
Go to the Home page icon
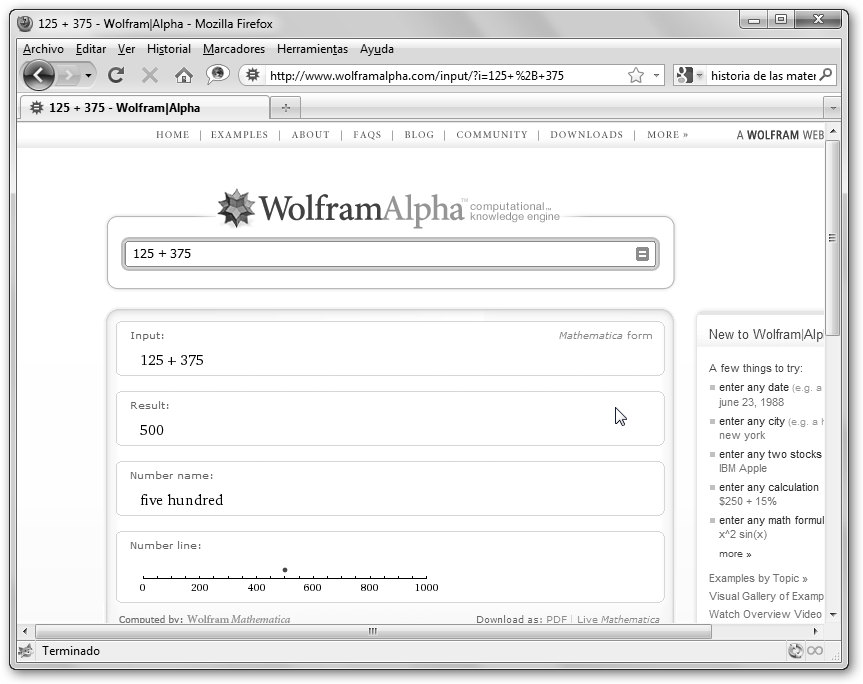coord(183,75)
